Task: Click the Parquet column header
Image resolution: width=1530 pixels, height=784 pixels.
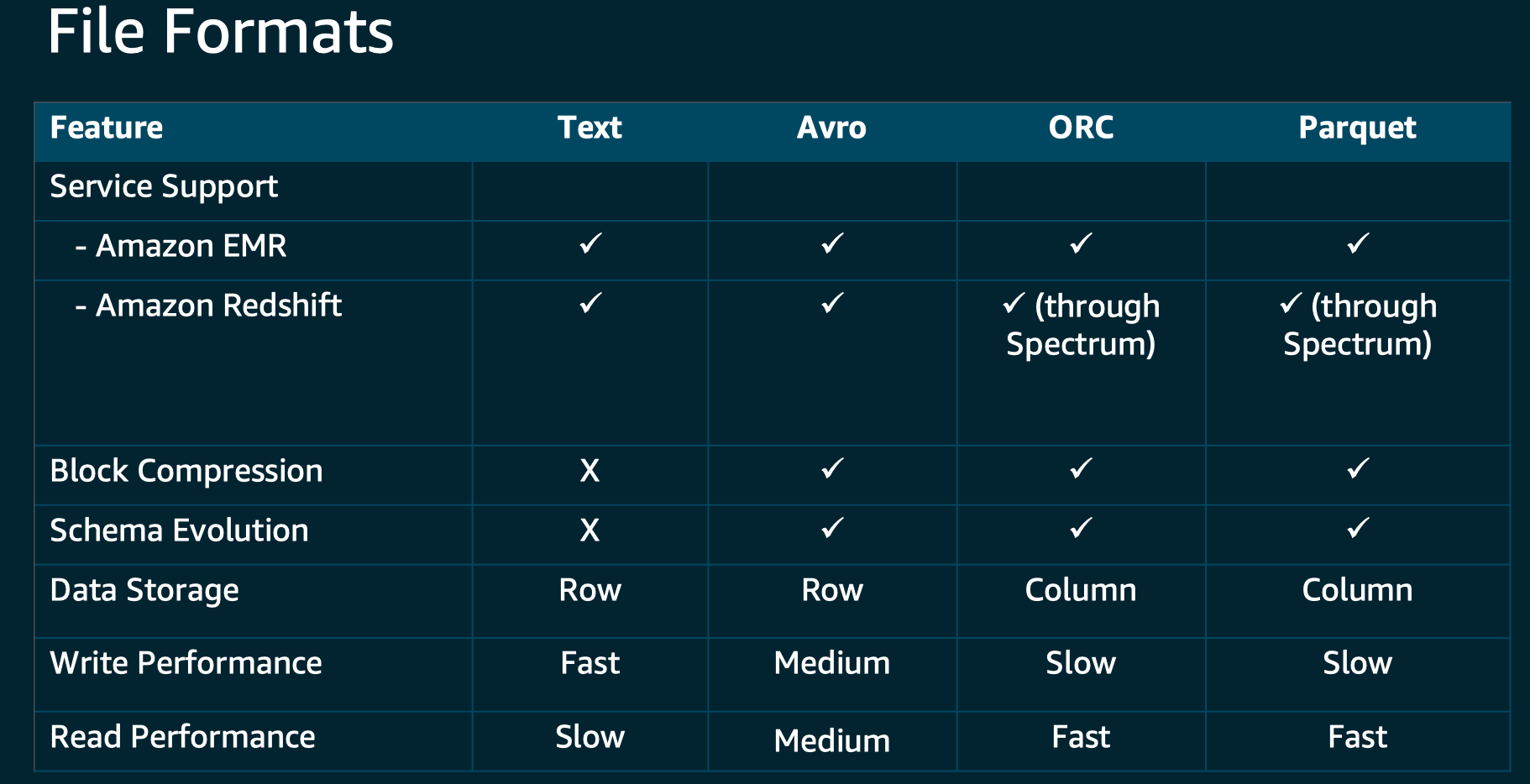Action: coord(1357,128)
